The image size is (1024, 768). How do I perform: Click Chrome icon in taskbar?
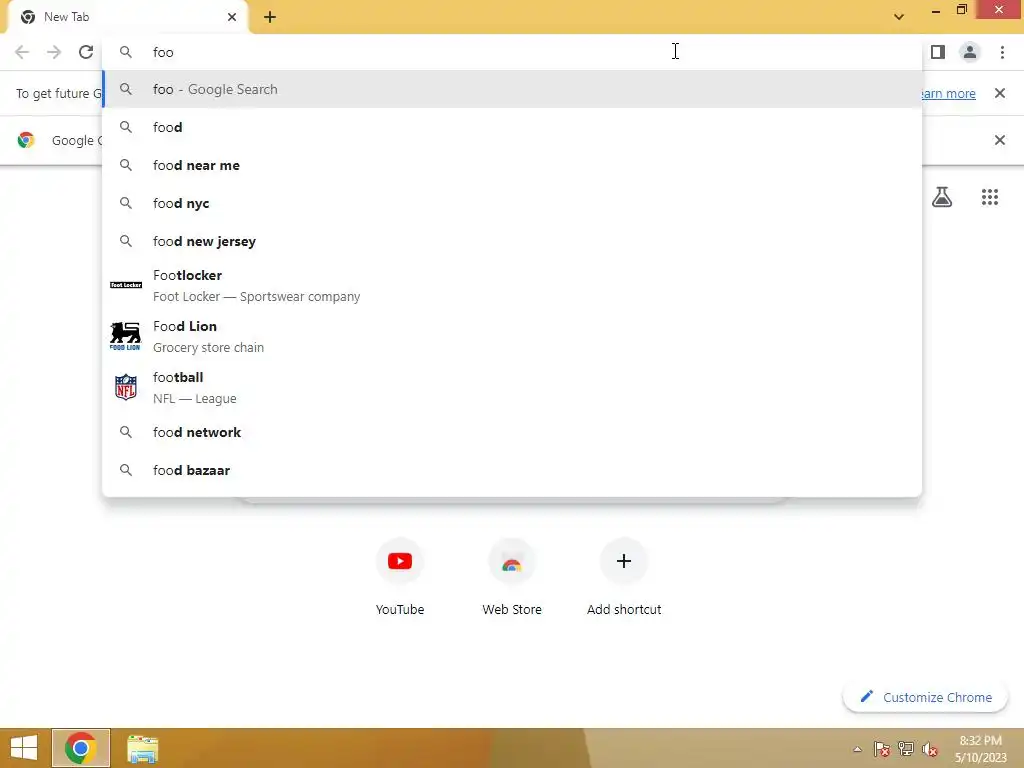[81, 748]
